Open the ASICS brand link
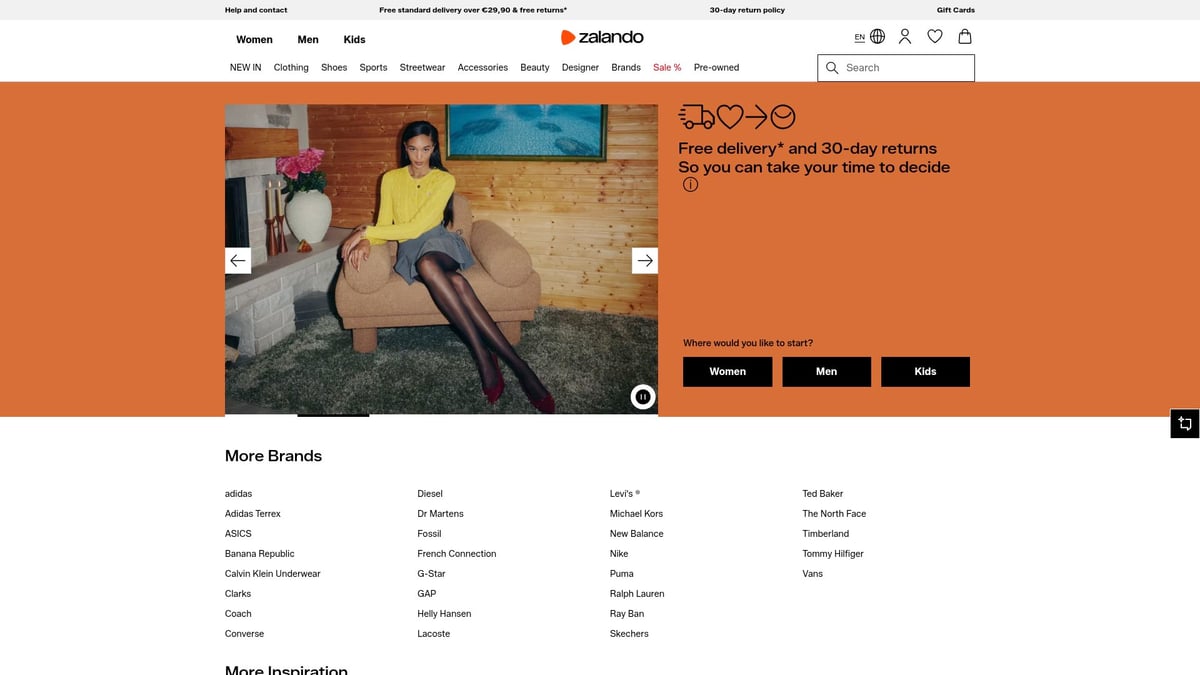This screenshot has width=1200, height=675. (x=238, y=534)
